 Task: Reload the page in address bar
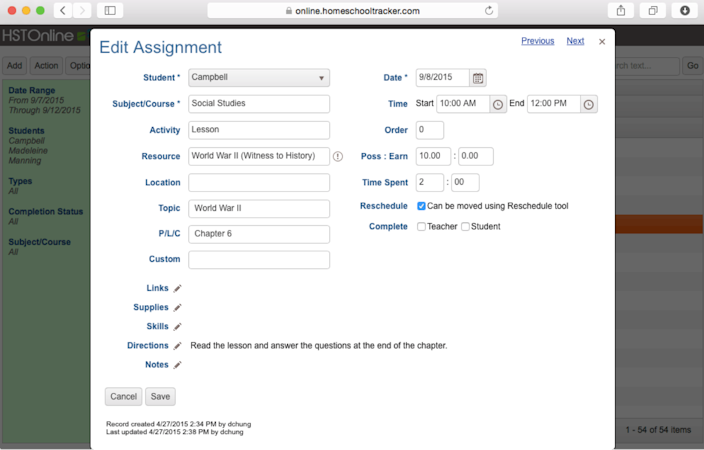(489, 10)
